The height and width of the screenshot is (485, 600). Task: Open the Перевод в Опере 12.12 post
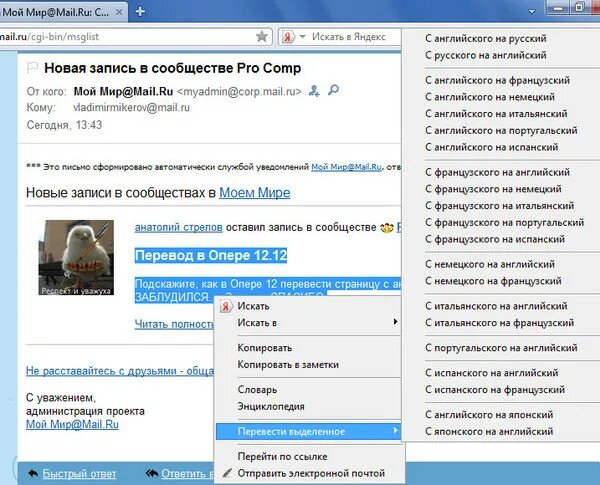click(x=211, y=255)
